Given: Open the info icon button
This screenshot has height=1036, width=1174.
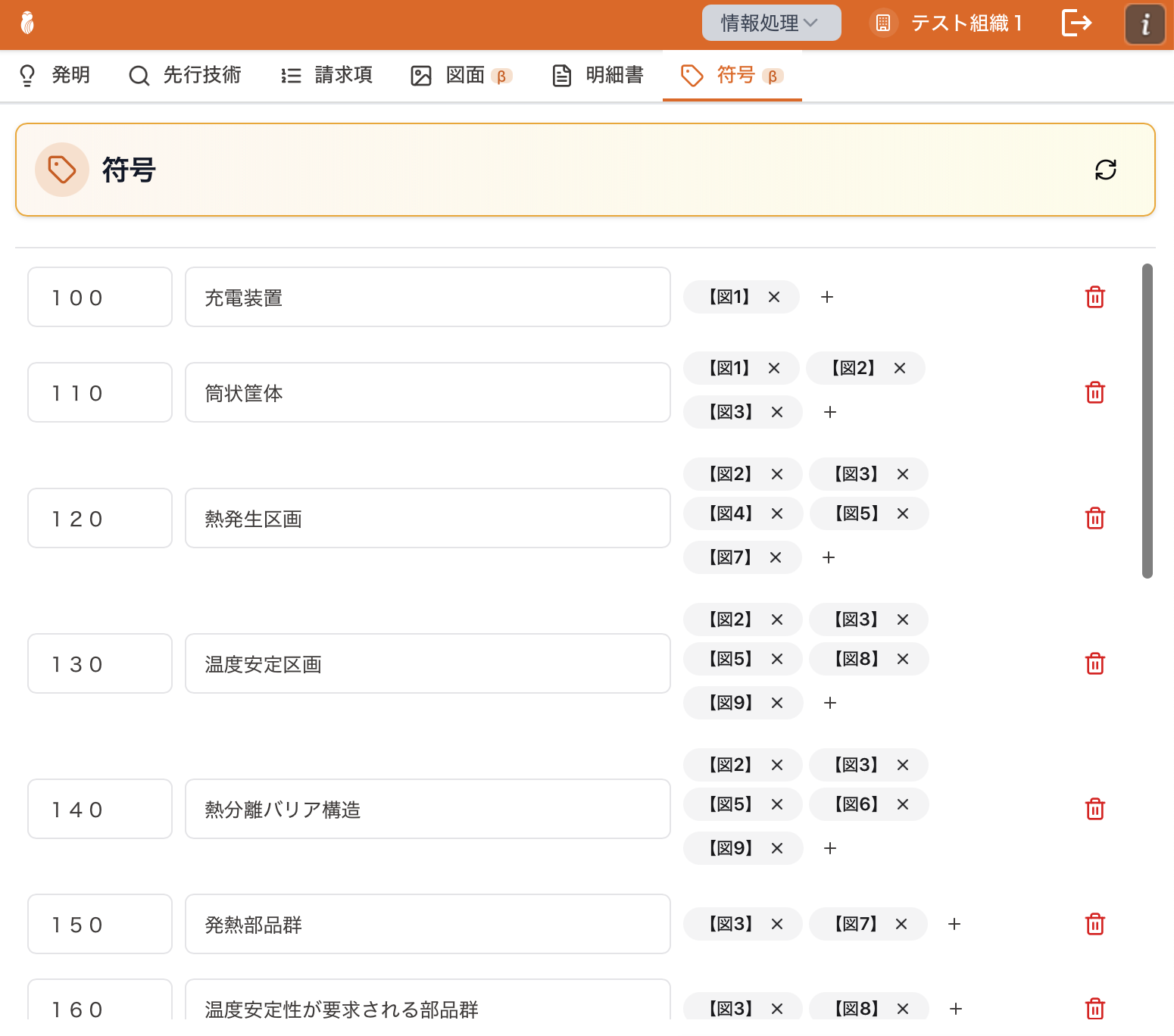Looking at the screenshot, I should coord(1144,24).
